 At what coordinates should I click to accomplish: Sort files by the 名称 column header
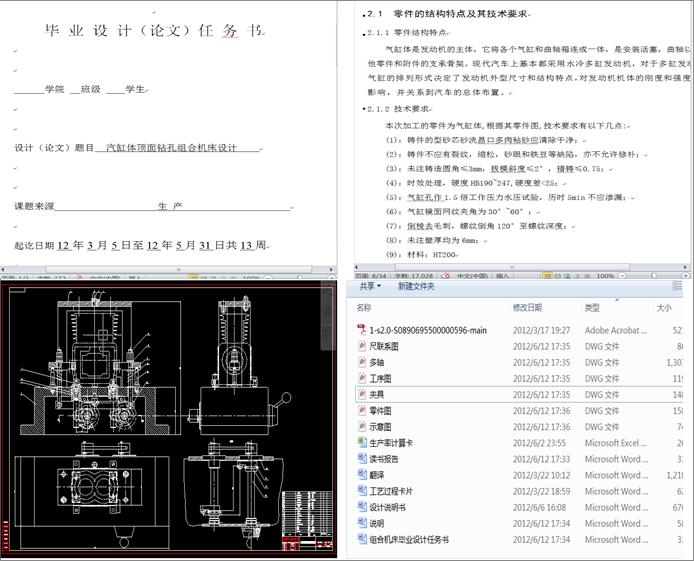(364, 307)
